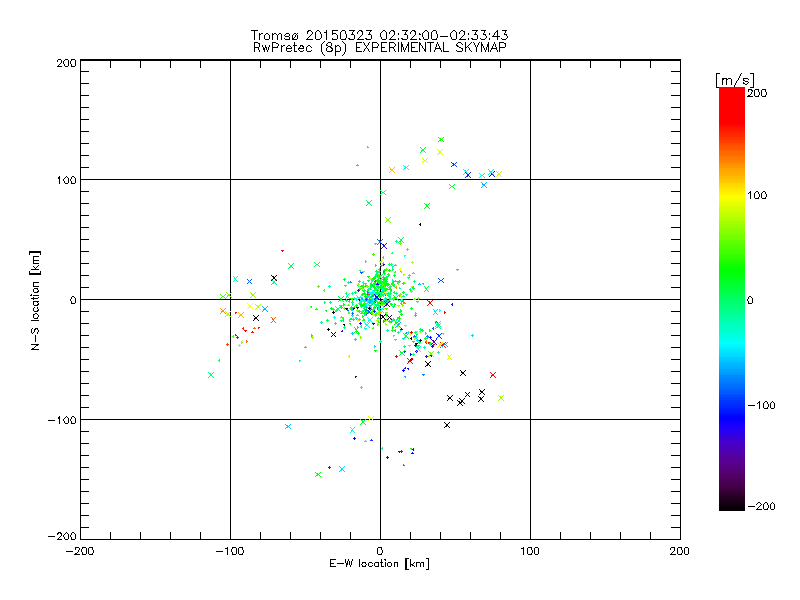Screen dimensions: 800x600
Task: Click the x-axis '200' tick label
Action: (x=680, y=551)
